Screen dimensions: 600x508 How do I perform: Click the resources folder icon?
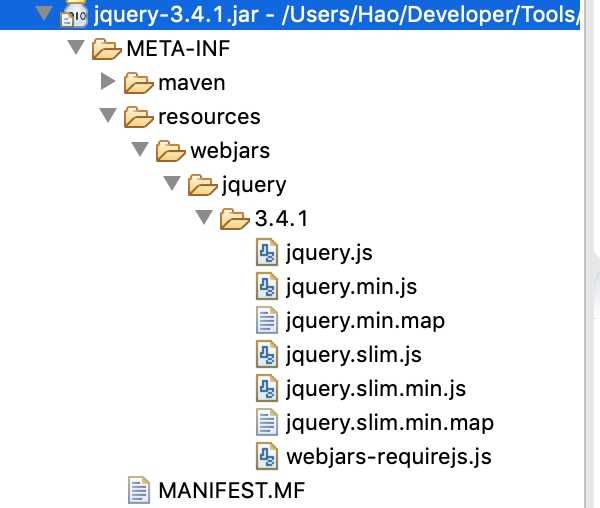click(139, 117)
